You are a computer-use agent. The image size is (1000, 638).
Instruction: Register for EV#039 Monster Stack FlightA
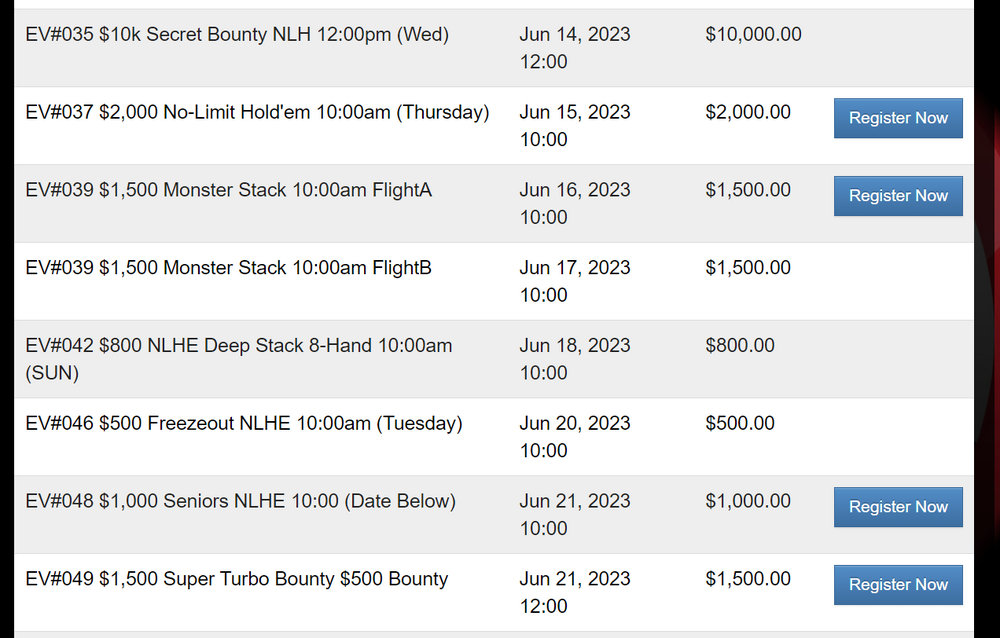[x=898, y=196]
